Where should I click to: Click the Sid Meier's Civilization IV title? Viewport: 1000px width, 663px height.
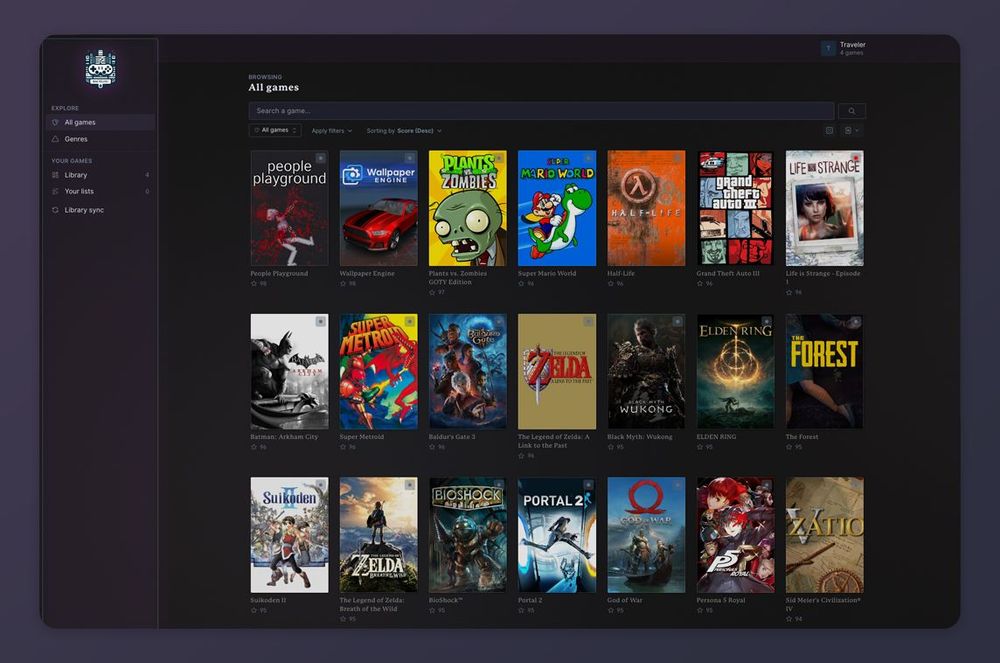coord(823,604)
